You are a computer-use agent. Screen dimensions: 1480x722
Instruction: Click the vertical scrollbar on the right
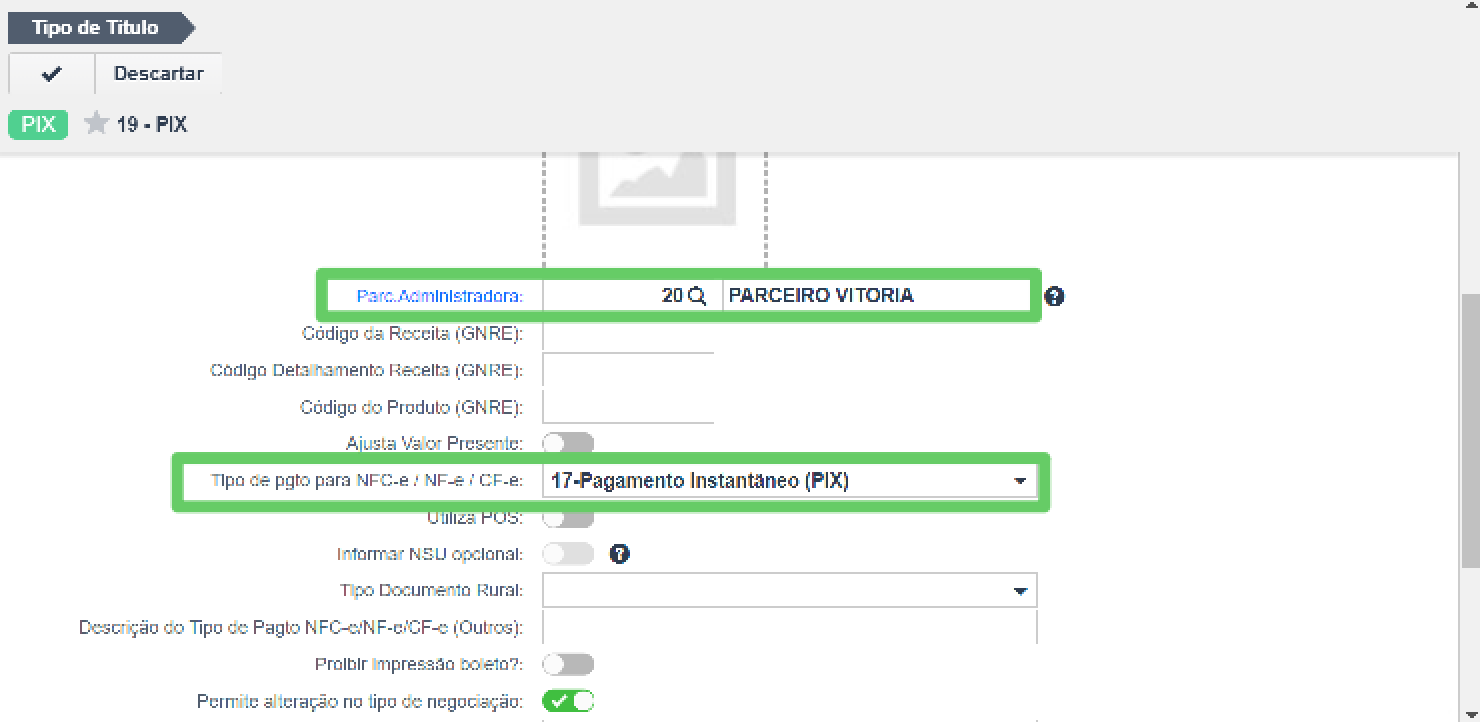point(1470,430)
